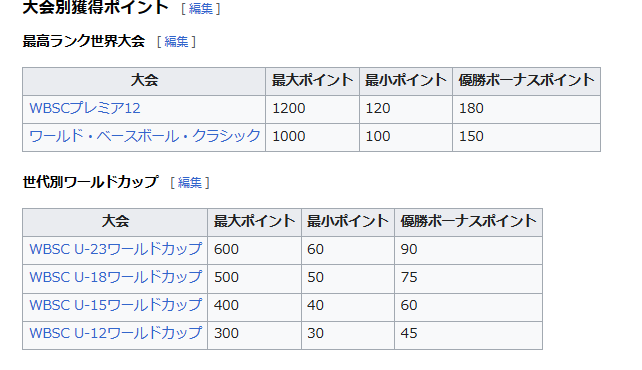Click 最小ポイント header in second table

point(348,222)
